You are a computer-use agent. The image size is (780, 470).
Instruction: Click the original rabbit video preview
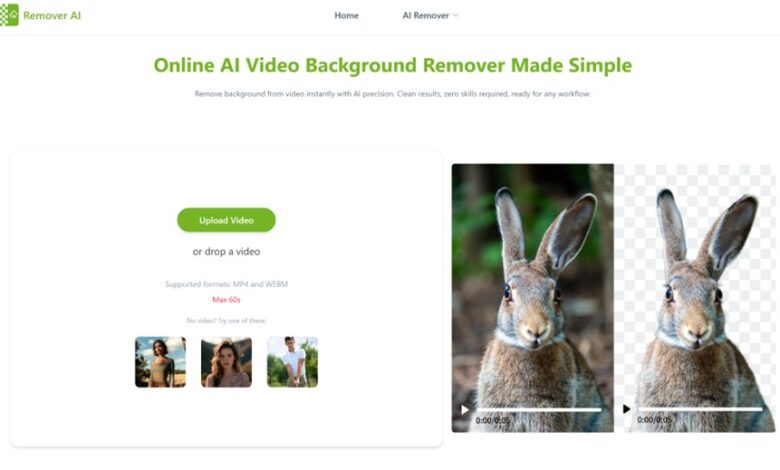533,297
